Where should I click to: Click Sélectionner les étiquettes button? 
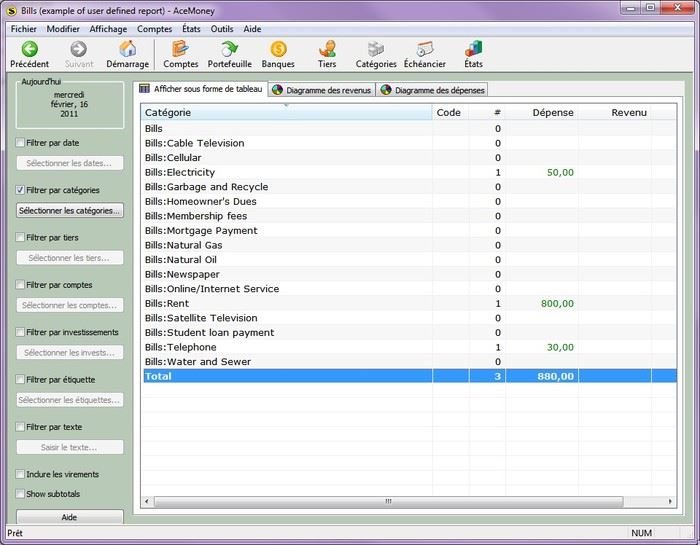point(70,400)
